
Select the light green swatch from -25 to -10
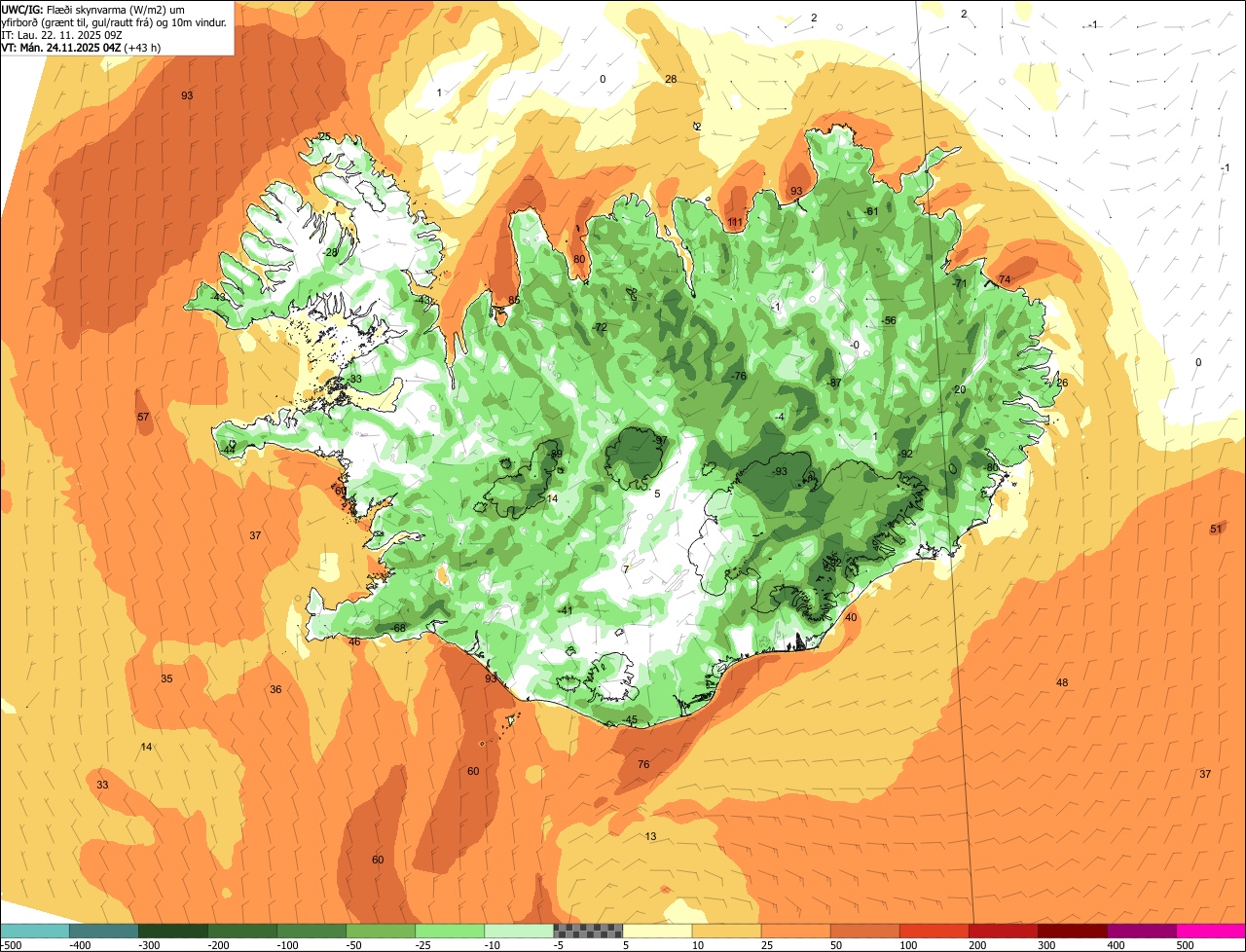click(x=450, y=932)
